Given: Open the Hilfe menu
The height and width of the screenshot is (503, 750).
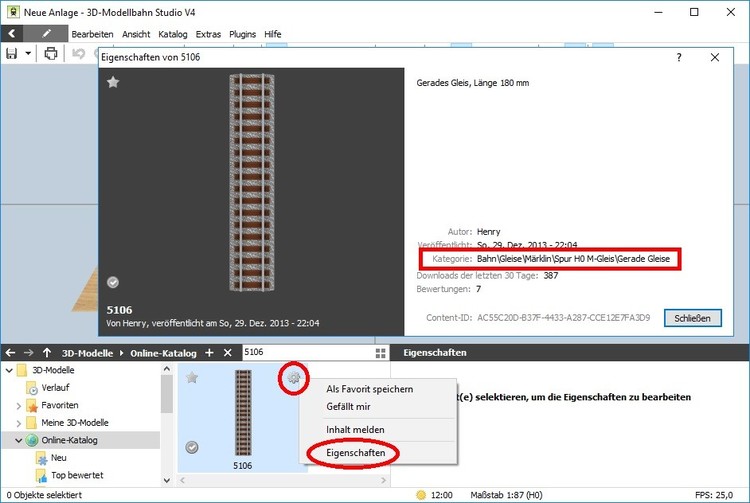Looking at the screenshot, I should tap(273, 34).
